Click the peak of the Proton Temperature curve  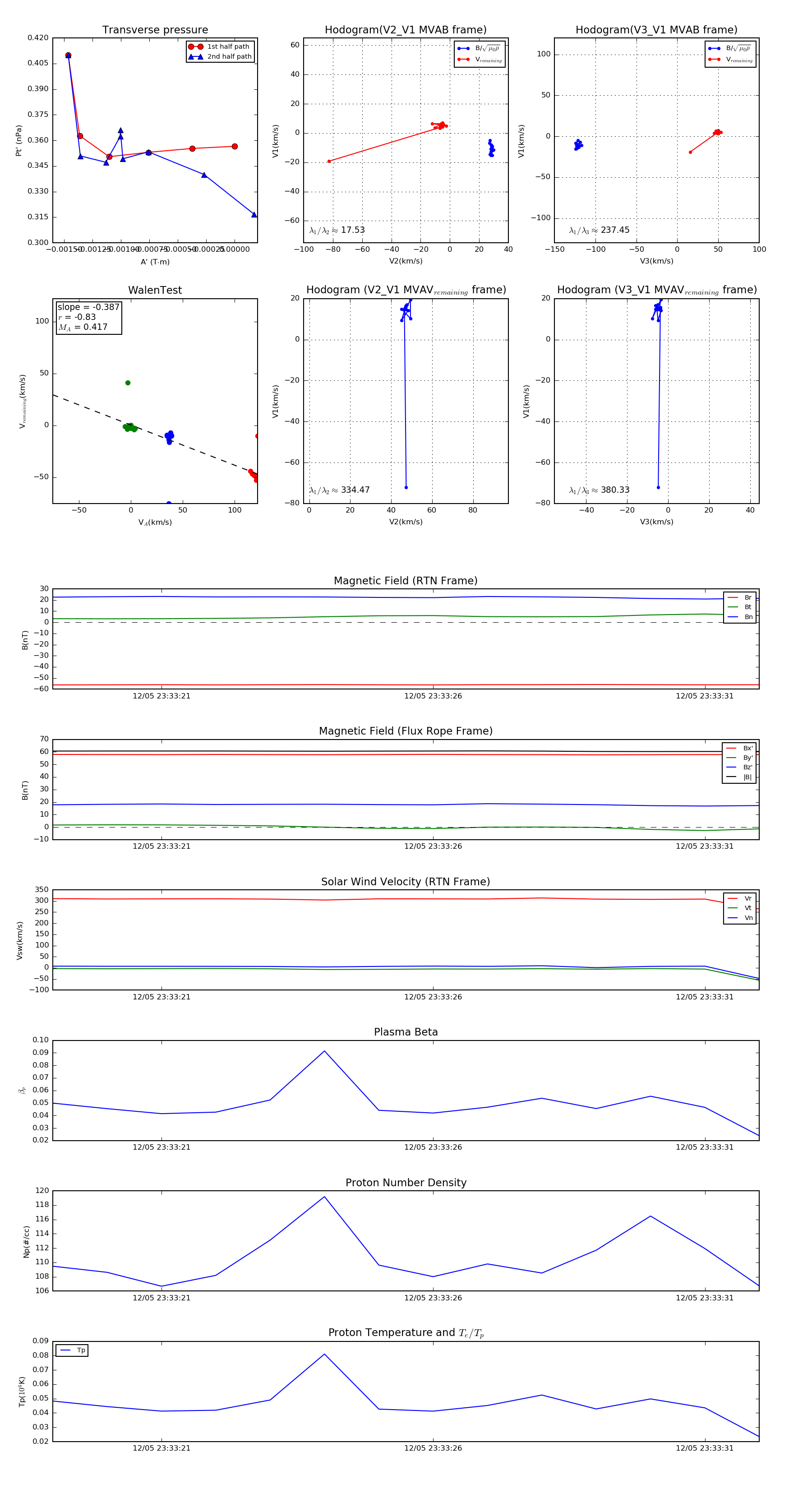[324, 1354]
